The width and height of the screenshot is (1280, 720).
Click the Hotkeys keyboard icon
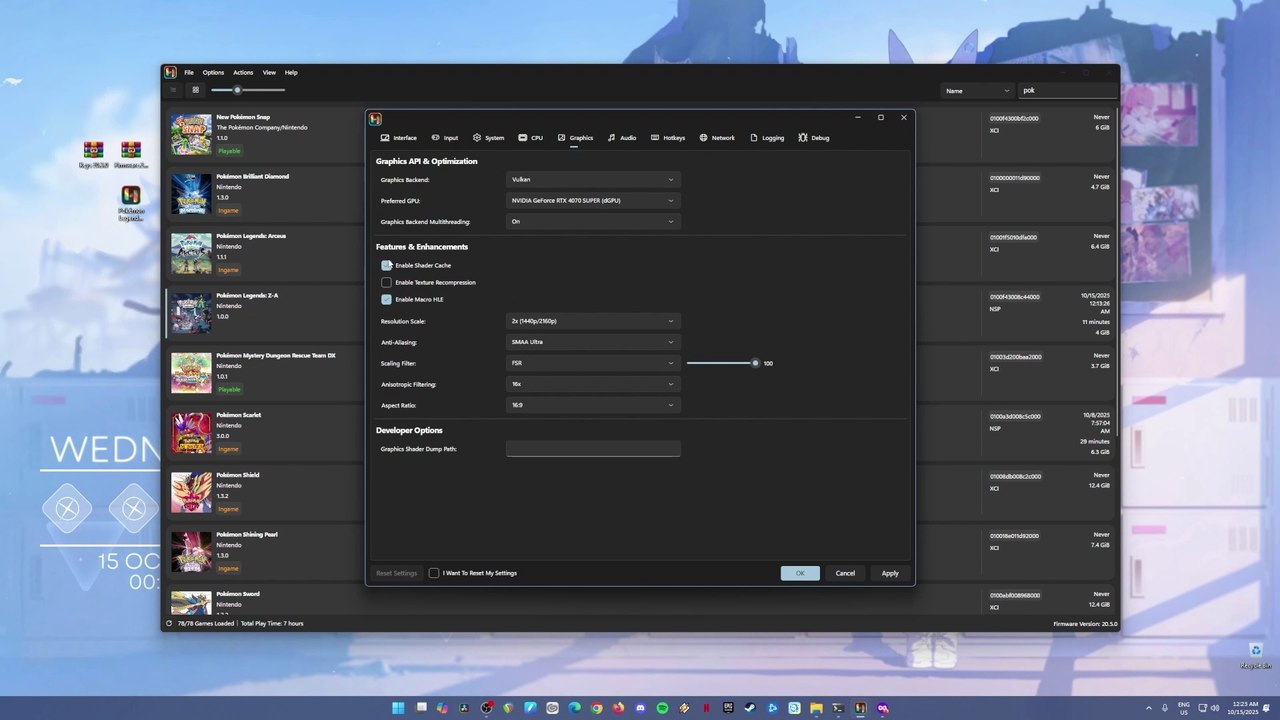[654, 138]
